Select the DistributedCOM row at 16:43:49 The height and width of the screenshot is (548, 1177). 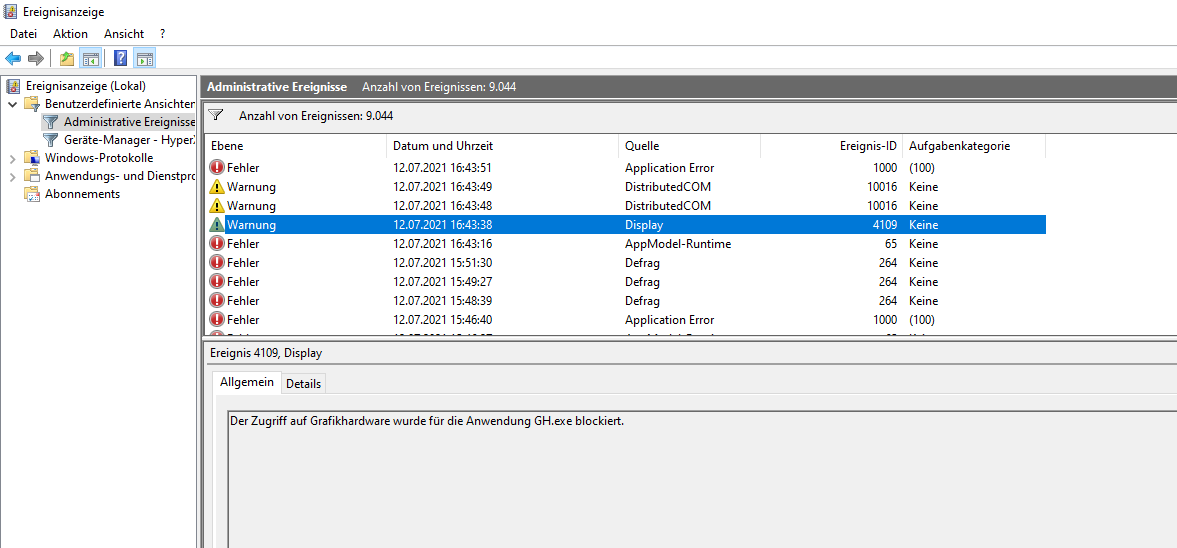(x=625, y=186)
